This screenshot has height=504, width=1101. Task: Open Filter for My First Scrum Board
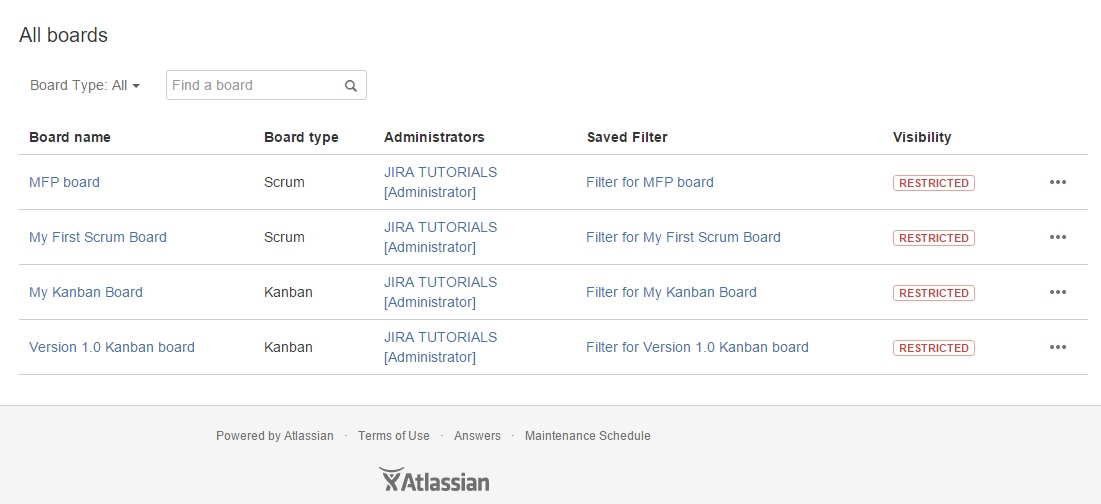683,237
